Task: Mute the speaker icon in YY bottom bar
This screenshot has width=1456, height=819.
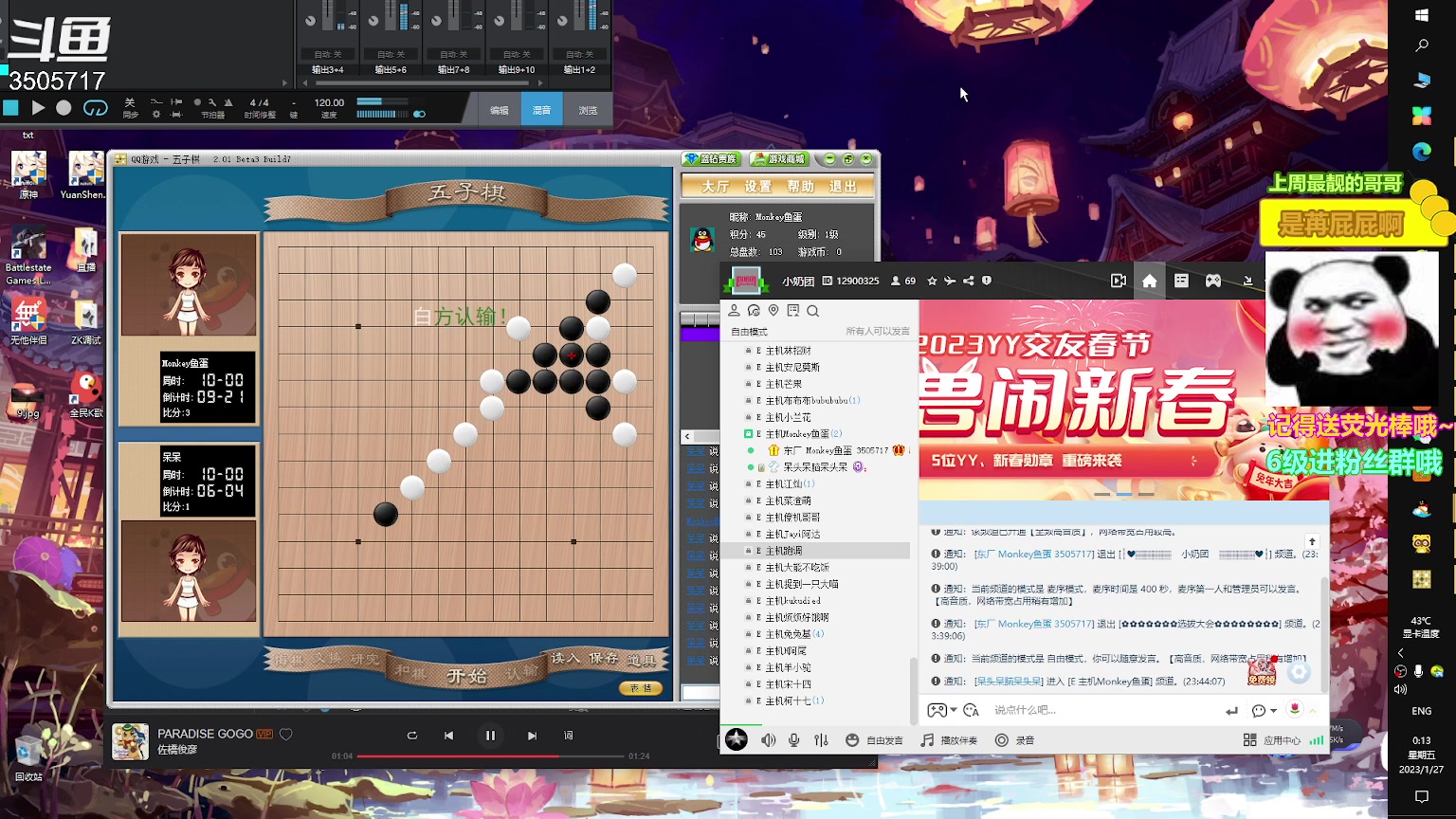Action: (767, 740)
